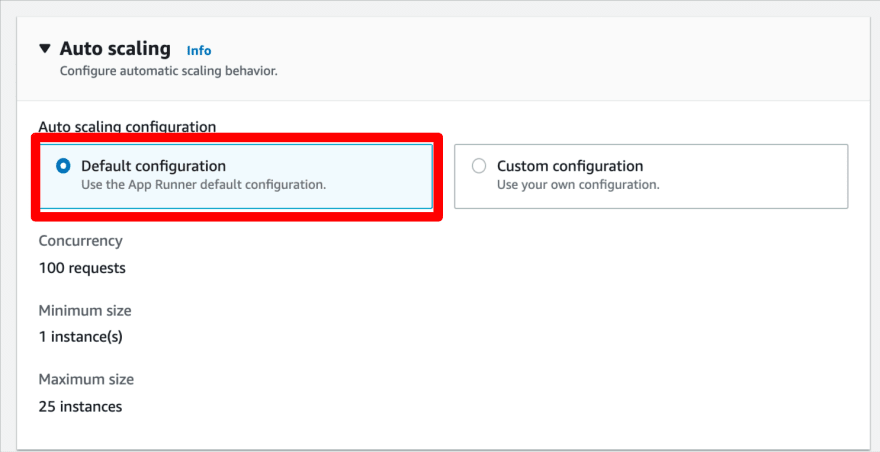The width and height of the screenshot is (880, 452).
Task: Select the Default configuration radio button
Action: pos(63,166)
